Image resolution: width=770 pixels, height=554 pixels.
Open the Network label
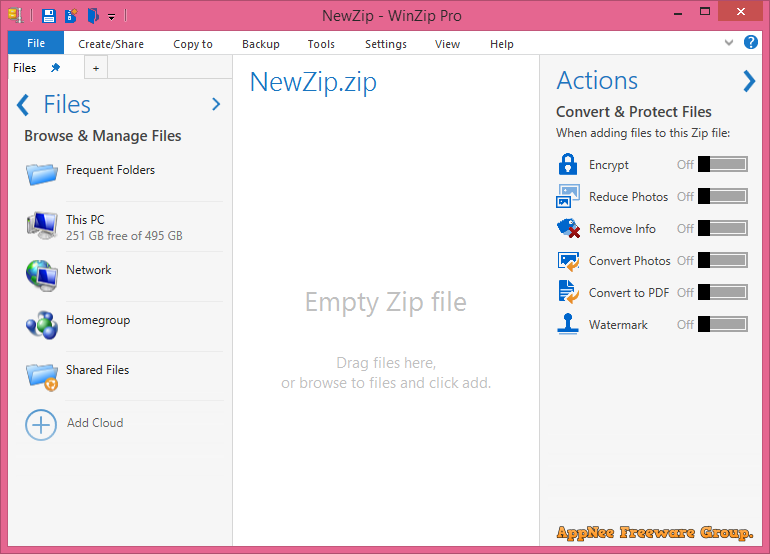point(89,270)
